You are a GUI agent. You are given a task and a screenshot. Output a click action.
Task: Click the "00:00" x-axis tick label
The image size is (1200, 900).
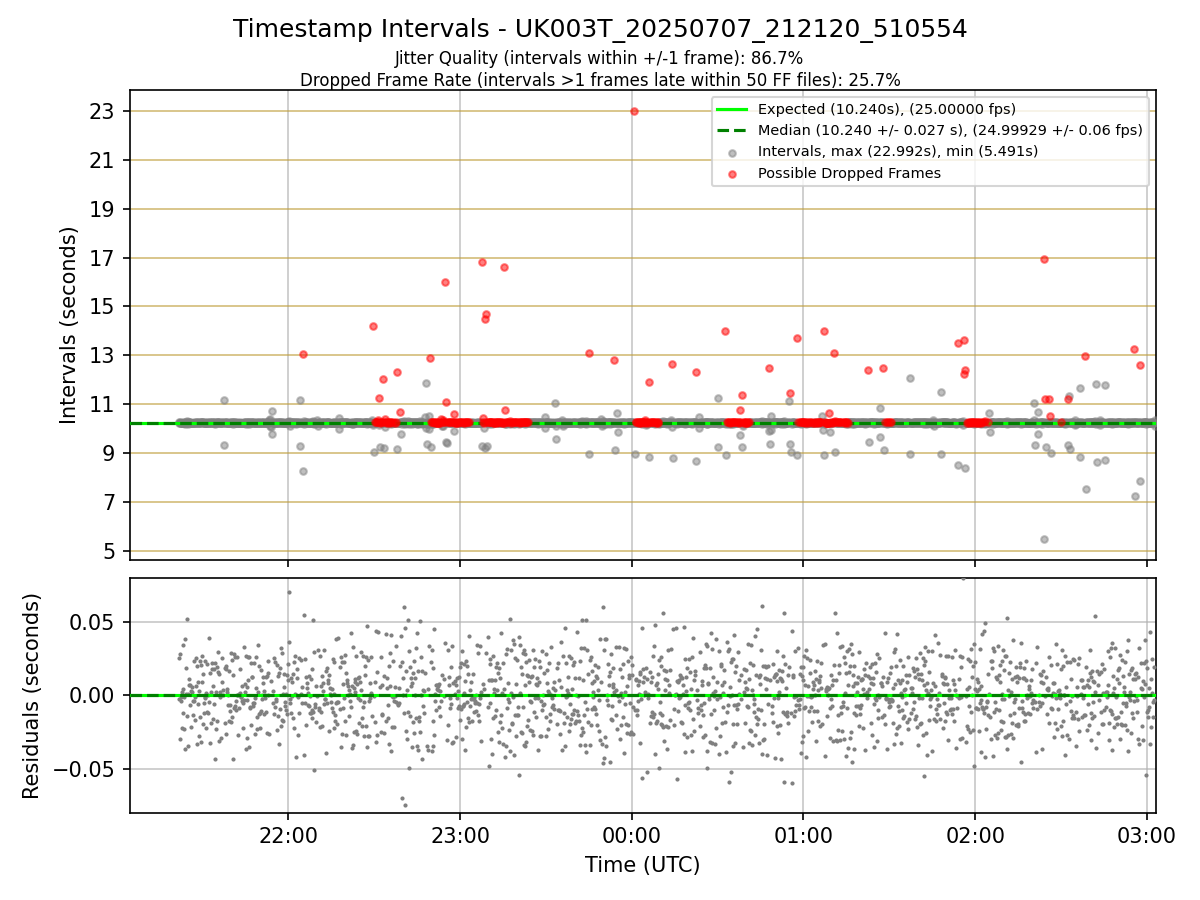[632, 836]
